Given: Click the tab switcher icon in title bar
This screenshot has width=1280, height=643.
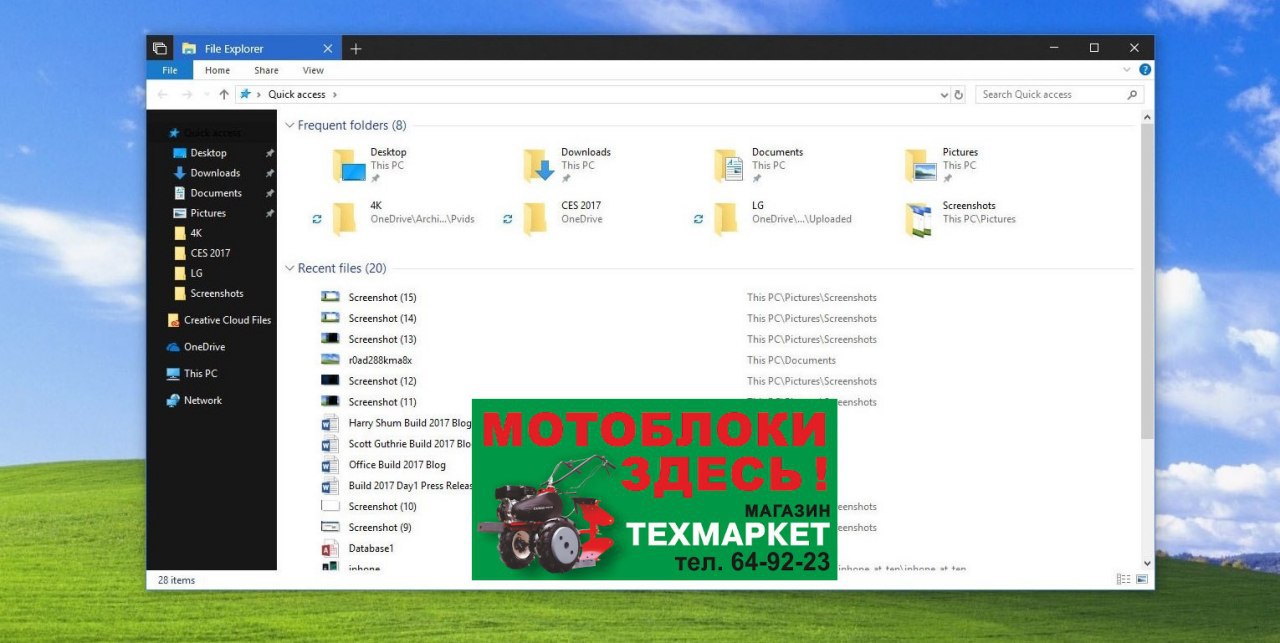Looking at the screenshot, I should (159, 48).
